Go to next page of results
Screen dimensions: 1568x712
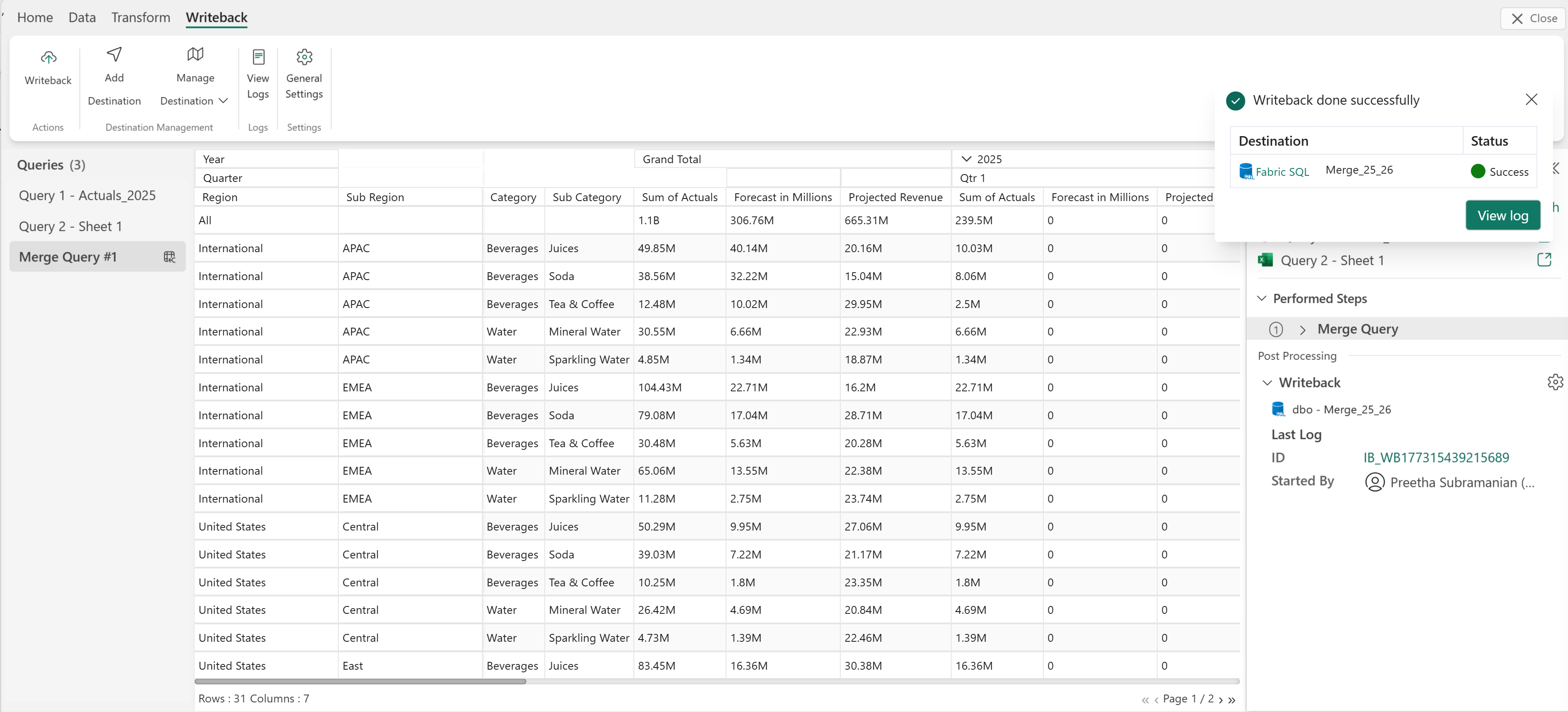(x=1221, y=699)
